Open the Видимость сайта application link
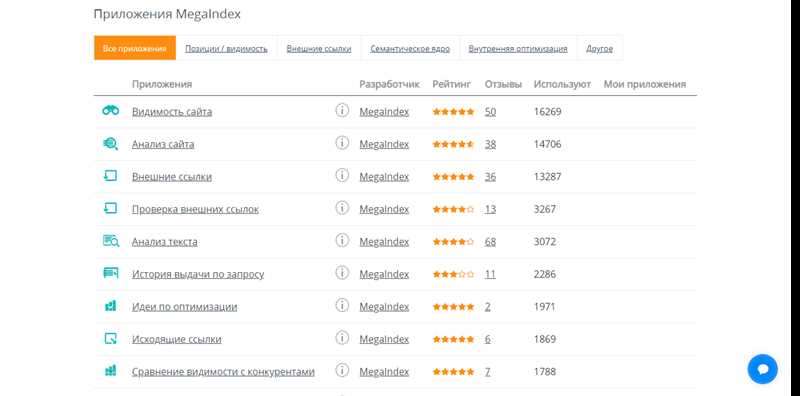The width and height of the screenshot is (800, 396). (172, 112)
